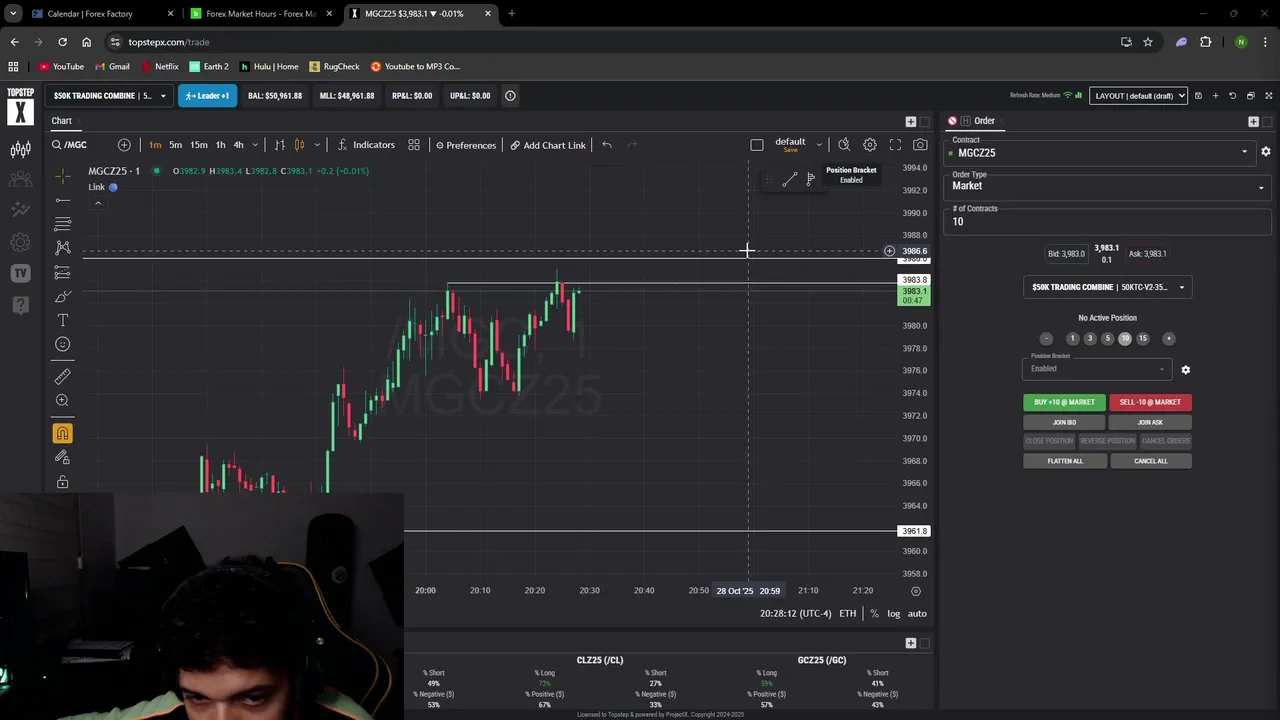Click SELL -10 @ MARKET
This screenshot has height=720, width=1280.
(1150, 402)
